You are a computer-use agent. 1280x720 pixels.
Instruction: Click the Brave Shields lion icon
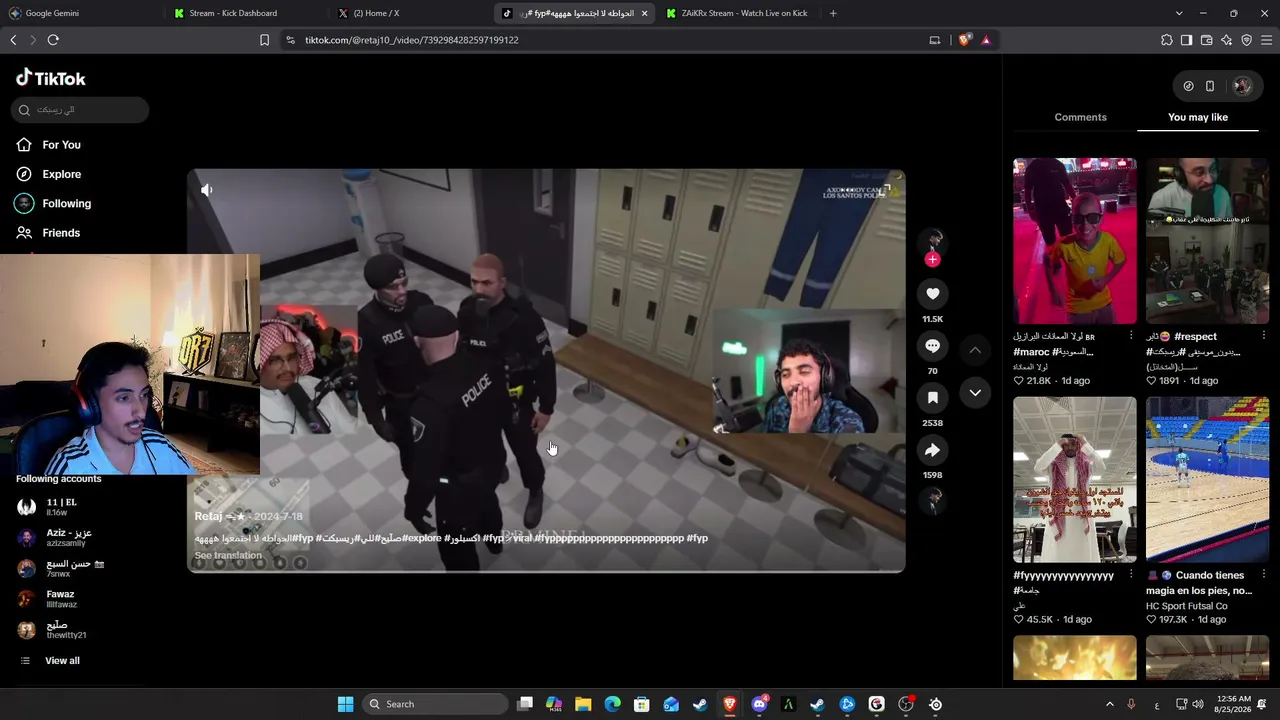pyautogui.click(x=964, y=40)
